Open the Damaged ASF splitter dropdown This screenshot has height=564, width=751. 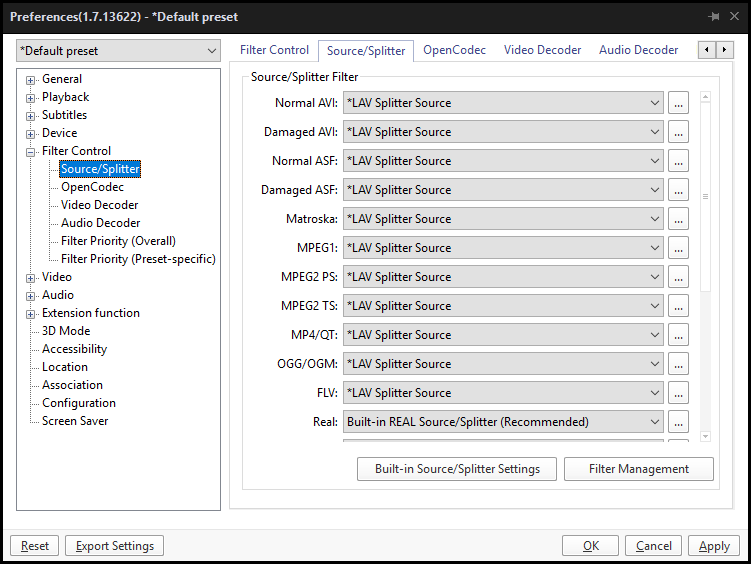(503, 190)
